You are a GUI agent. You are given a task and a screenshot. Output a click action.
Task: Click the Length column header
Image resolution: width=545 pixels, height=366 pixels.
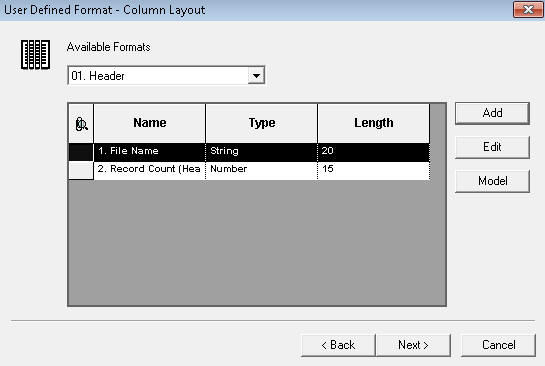point(374,123)
